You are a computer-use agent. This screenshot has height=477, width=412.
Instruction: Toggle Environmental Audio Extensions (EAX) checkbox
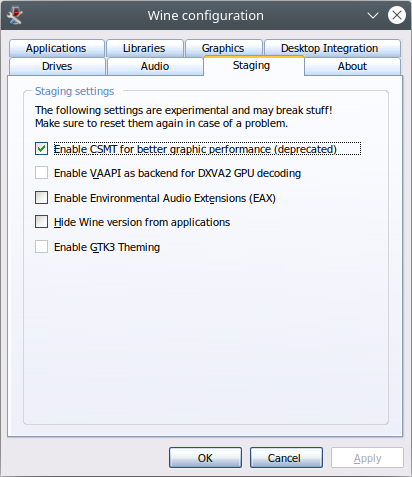[x=41, y=198]
